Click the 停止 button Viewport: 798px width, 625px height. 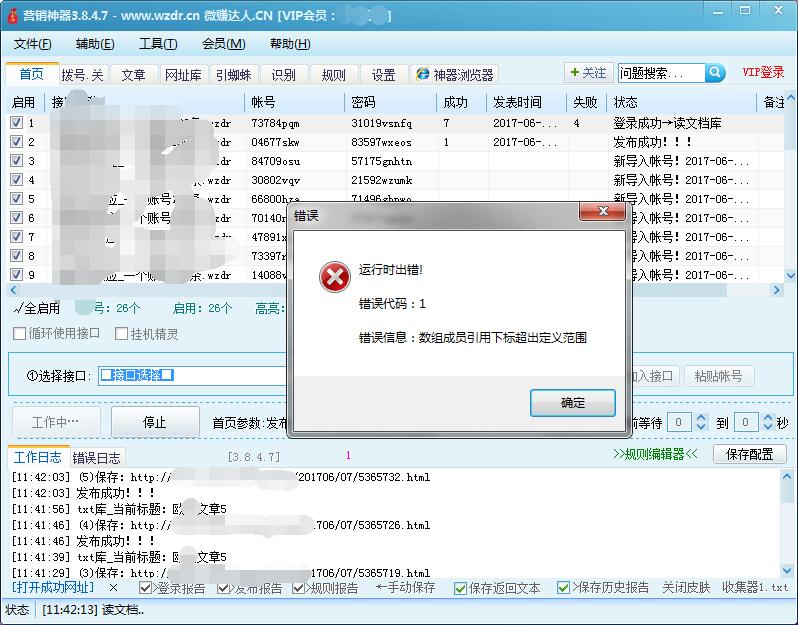[x=155, y=422]
